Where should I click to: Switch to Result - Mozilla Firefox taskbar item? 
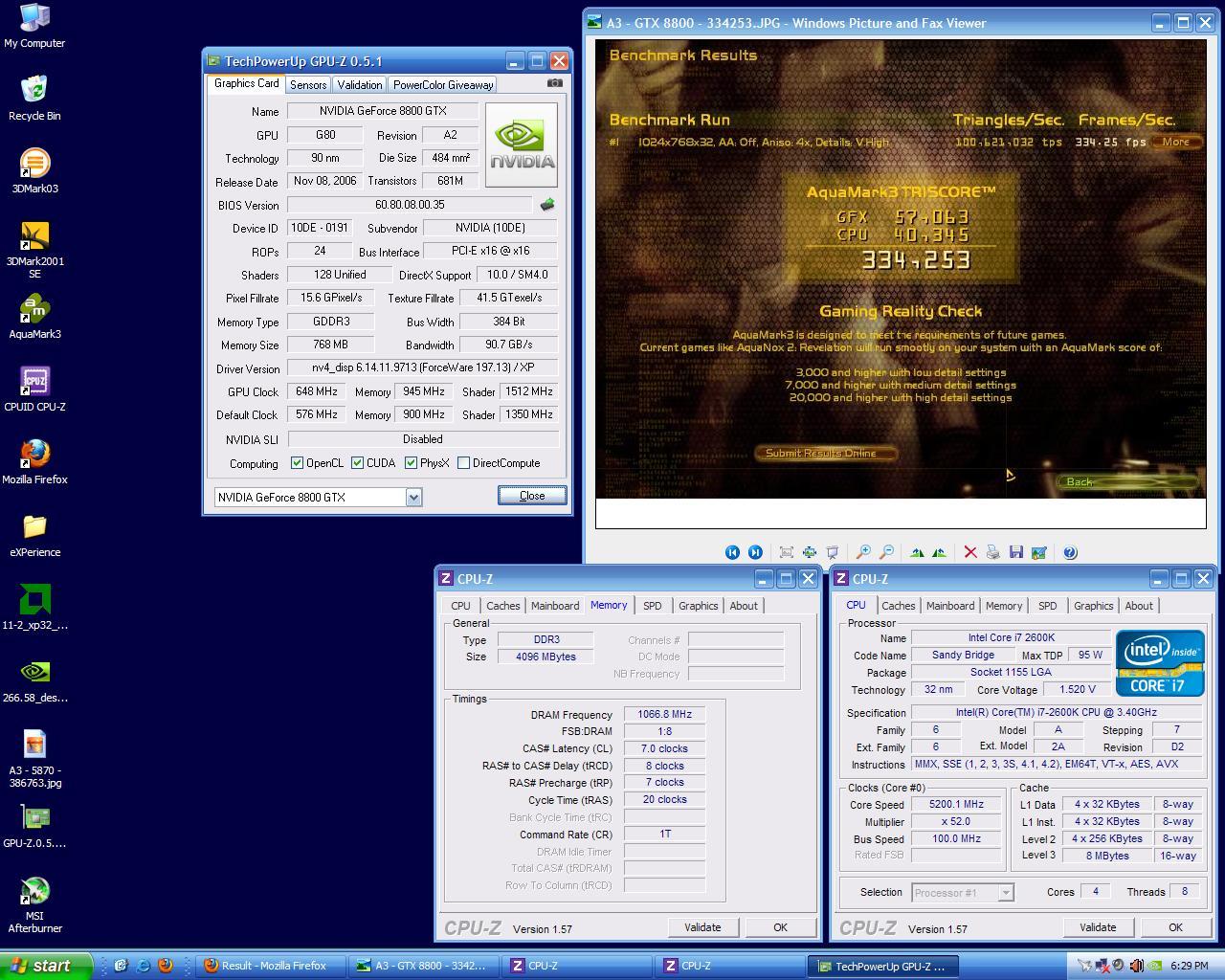[273, 966]
